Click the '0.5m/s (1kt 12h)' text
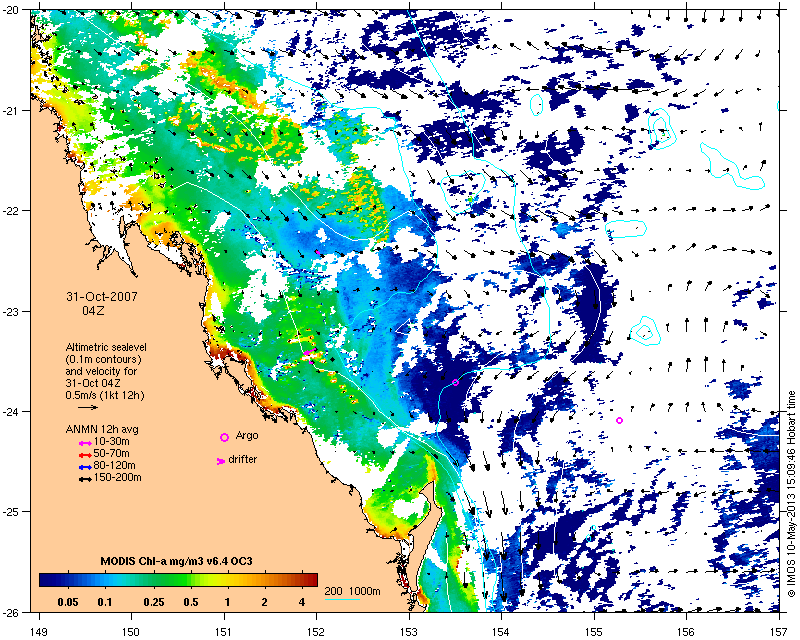The image size is (800, 640). [x=105, y=395]
